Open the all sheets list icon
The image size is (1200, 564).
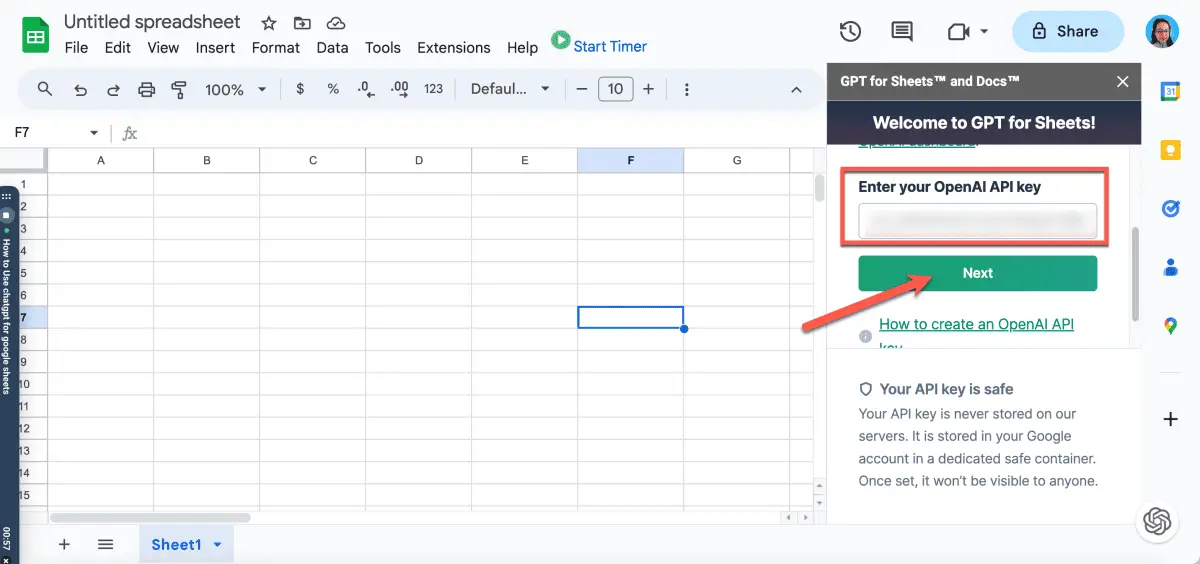[x=105, y=544]
